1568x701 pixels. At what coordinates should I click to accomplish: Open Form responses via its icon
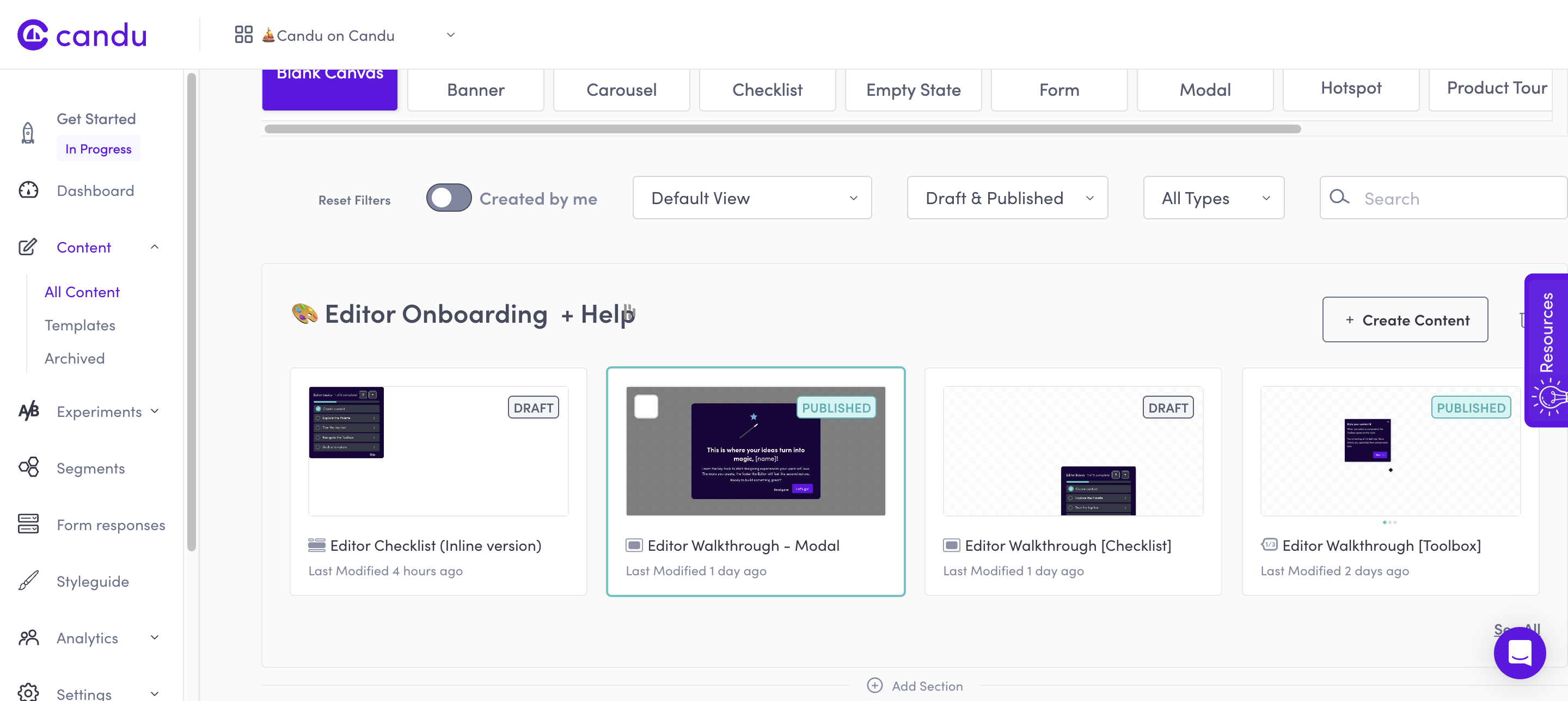[x=28, y=524]
